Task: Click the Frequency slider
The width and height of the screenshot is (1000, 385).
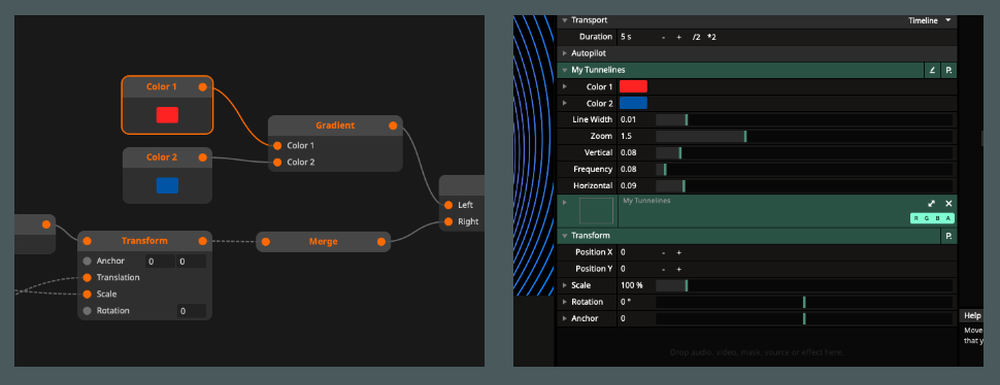Action: point(804,170)
